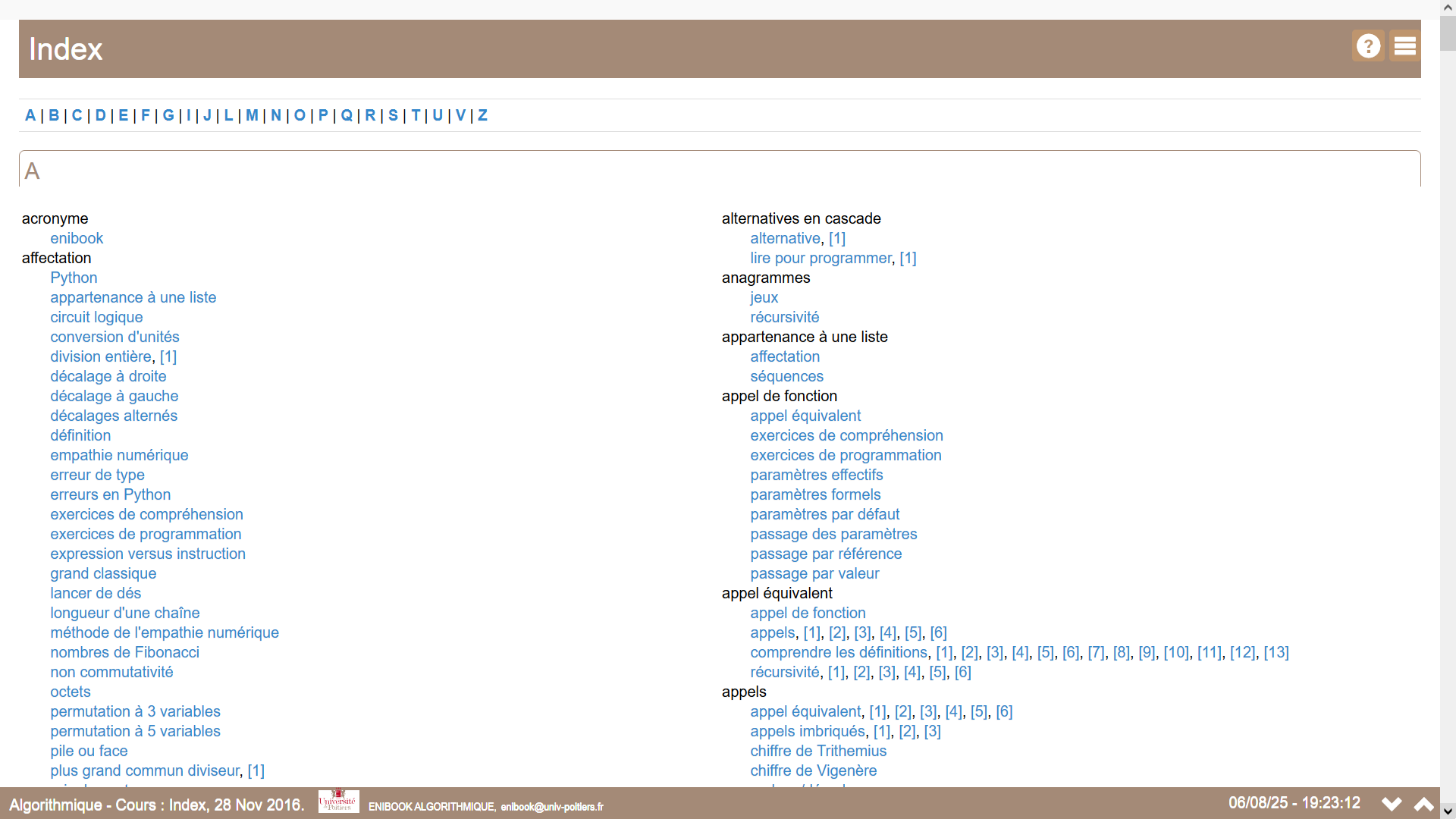Click the scrollbar up arrow

pyautogui.click(x=1448, y=7)
